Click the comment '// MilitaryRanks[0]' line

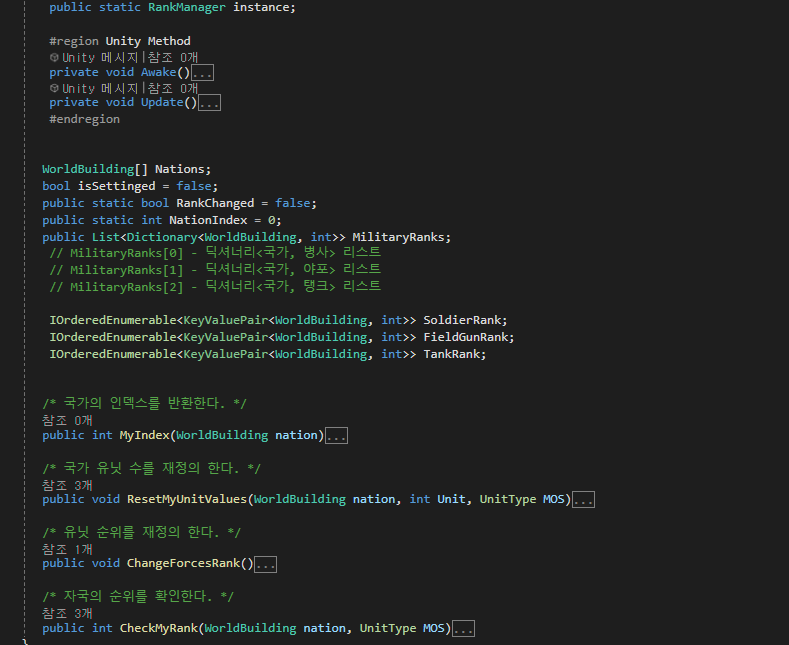pos(215,253)
